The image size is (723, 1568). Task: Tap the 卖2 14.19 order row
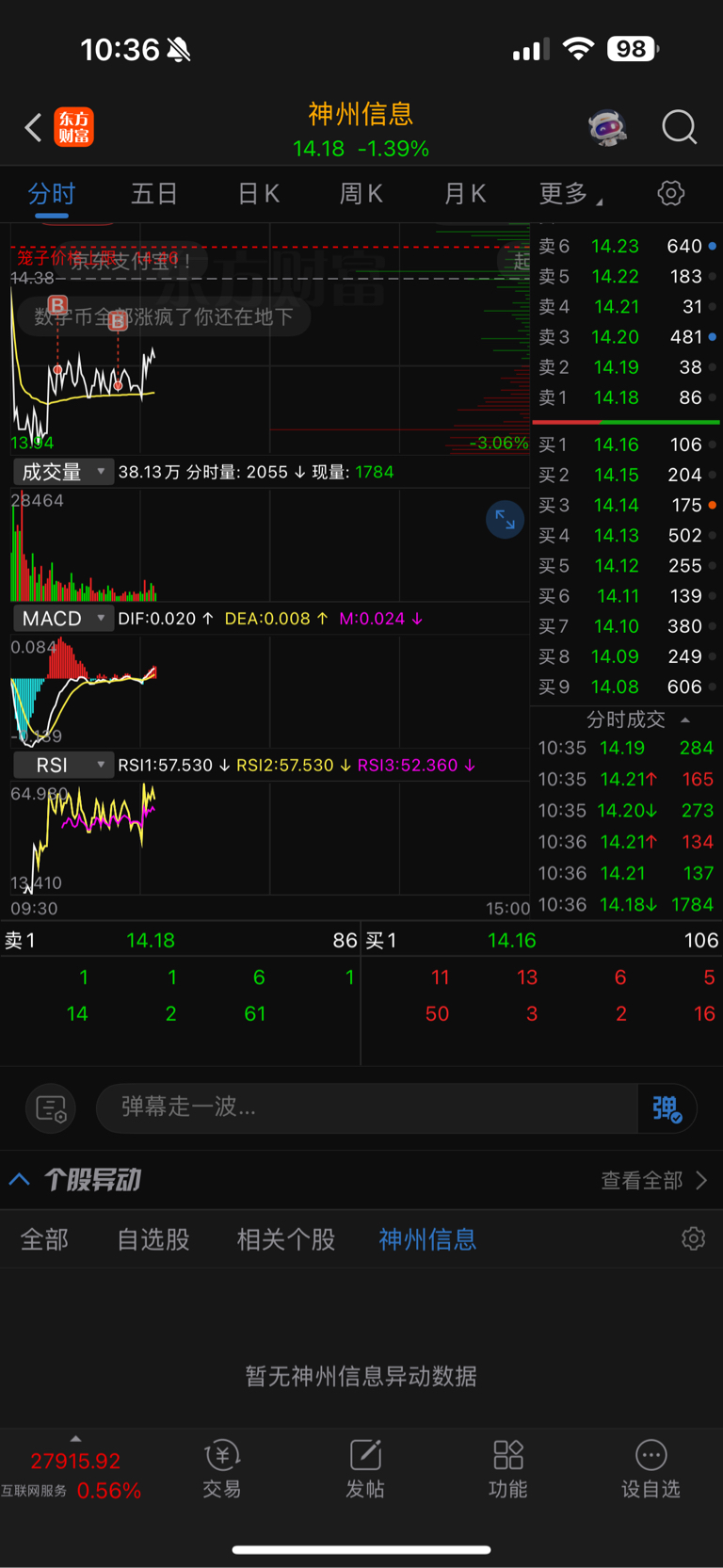tap(627, 366)
